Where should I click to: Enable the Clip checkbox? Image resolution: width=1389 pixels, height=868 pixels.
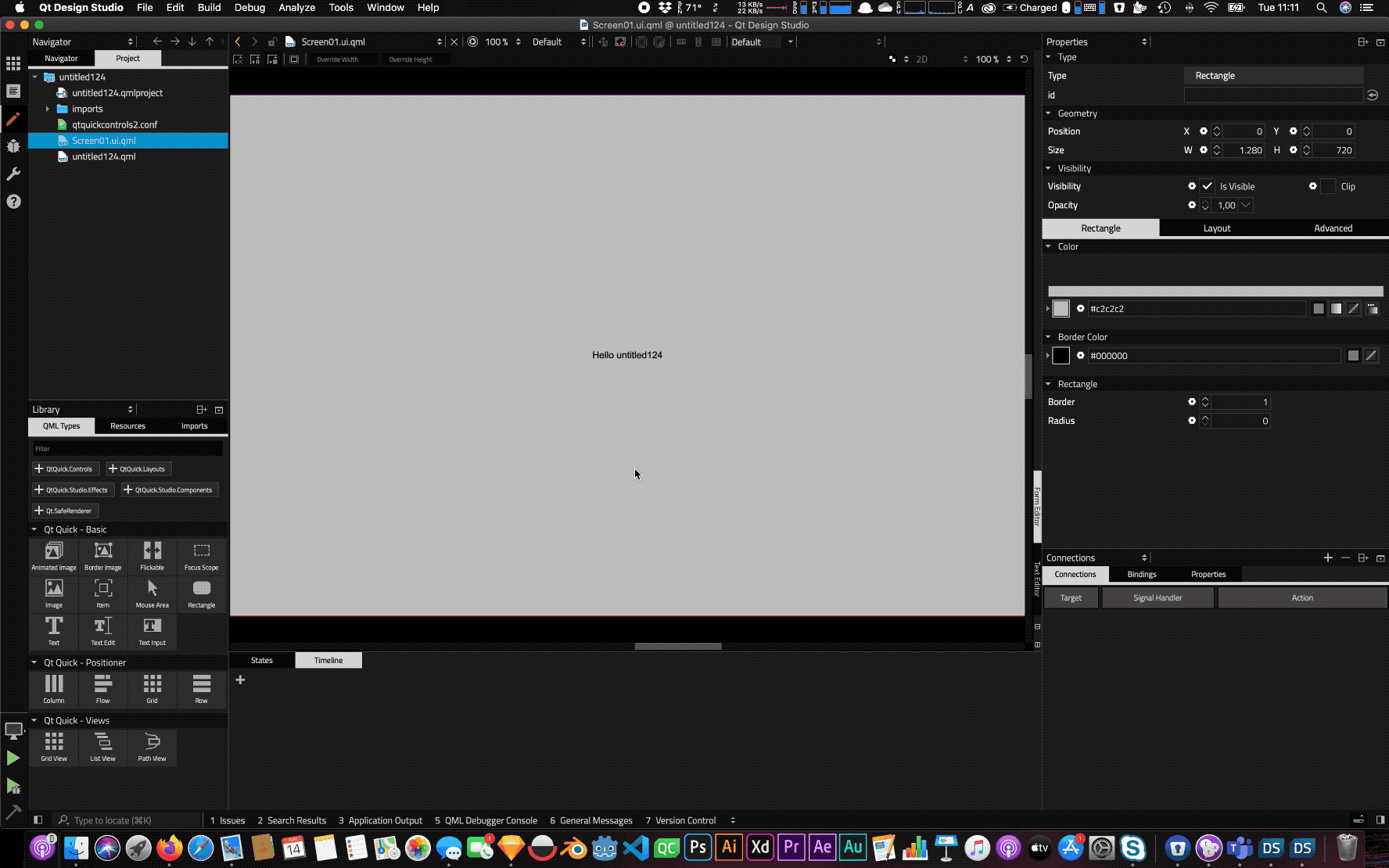(1328, 186)
